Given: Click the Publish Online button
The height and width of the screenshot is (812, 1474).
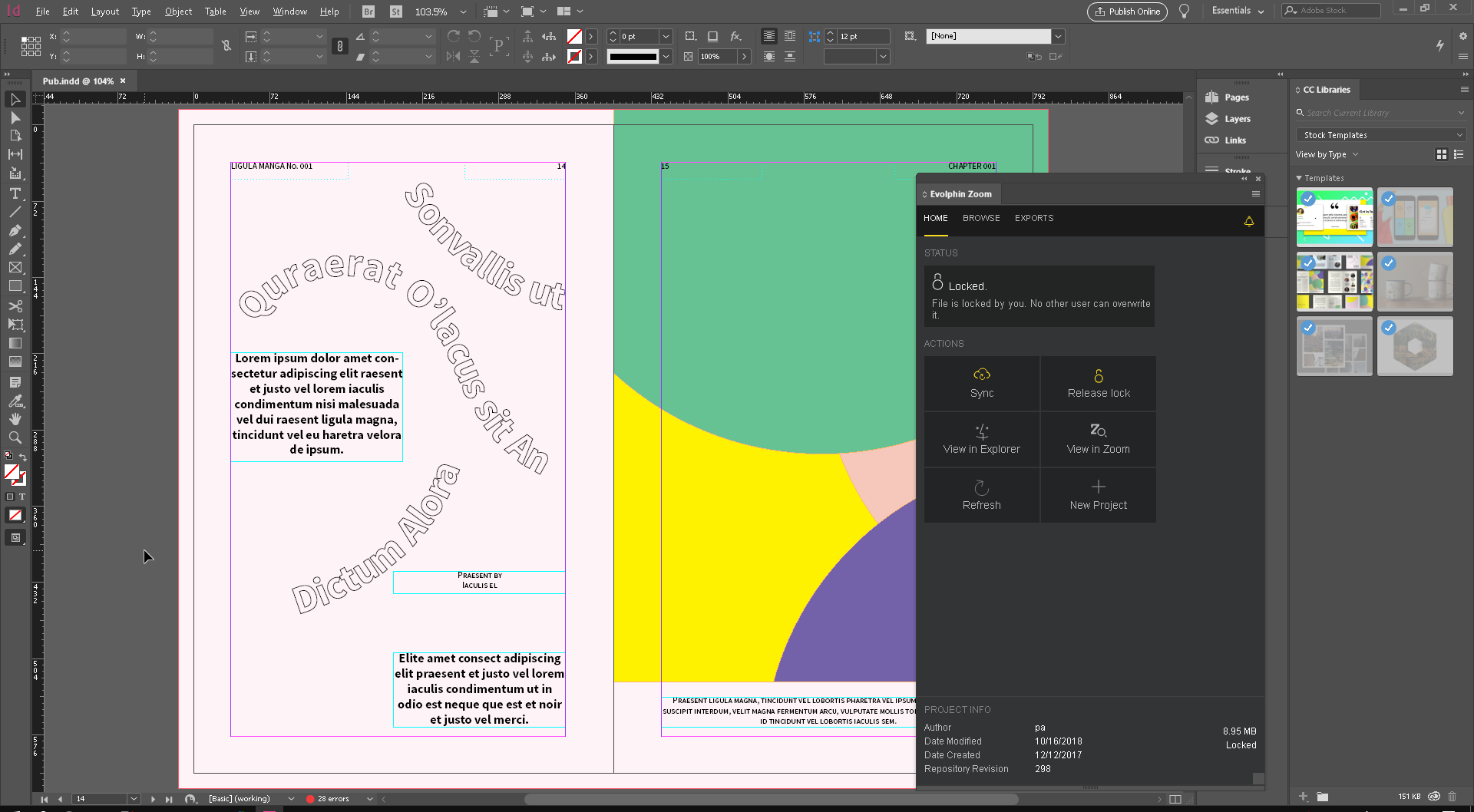Looking at the screenshot, I should click(1127, 12).
